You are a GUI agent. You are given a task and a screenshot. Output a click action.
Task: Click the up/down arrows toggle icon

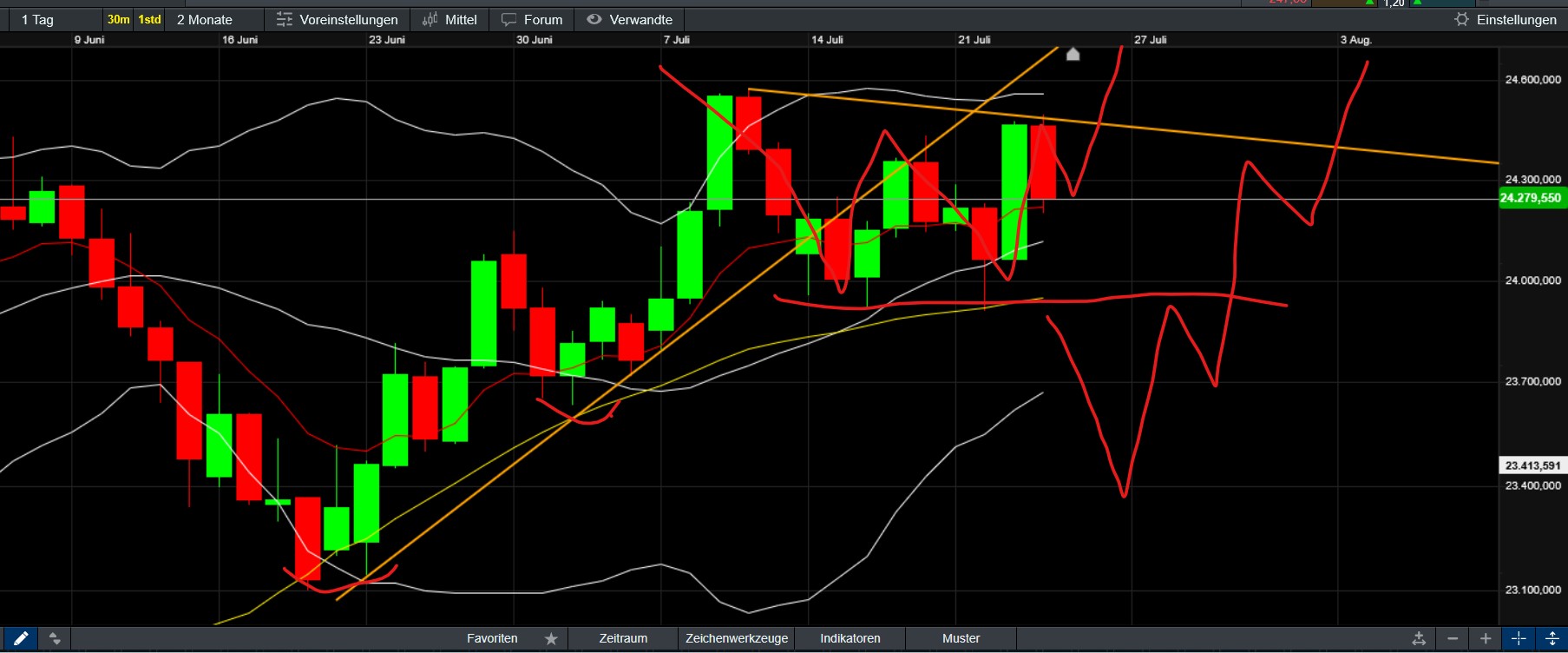point(55,639)
